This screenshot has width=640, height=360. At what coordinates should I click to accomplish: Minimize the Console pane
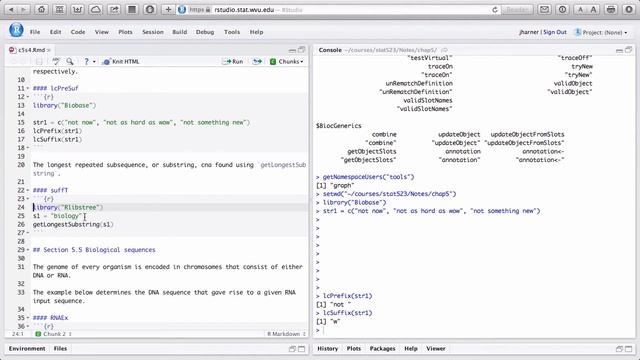pyautogui.click(x=619, y=50)
